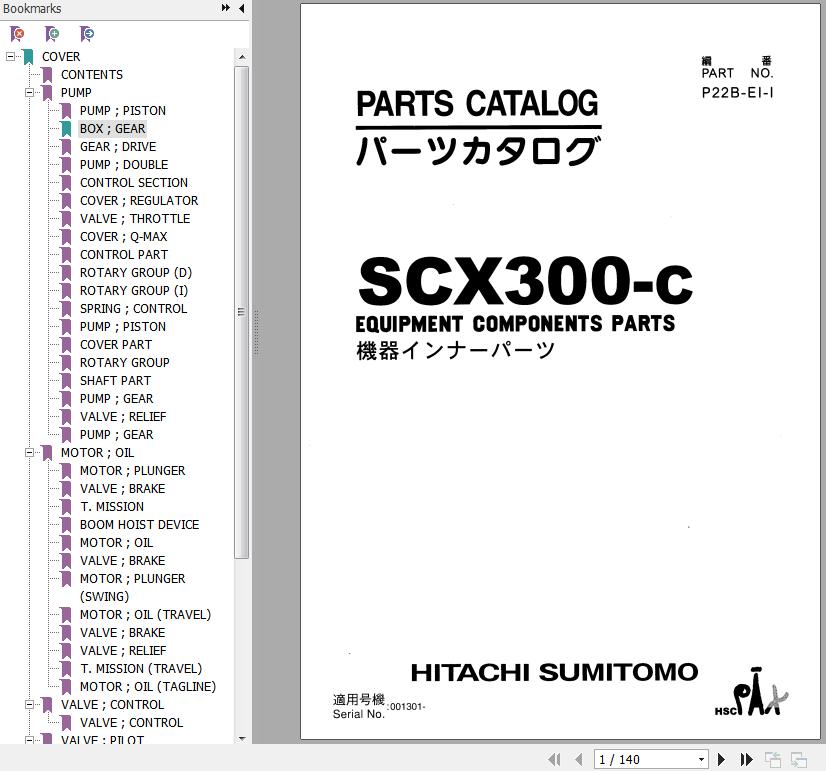Jump to CONTROL PART bookmark

tap(124, 254)
